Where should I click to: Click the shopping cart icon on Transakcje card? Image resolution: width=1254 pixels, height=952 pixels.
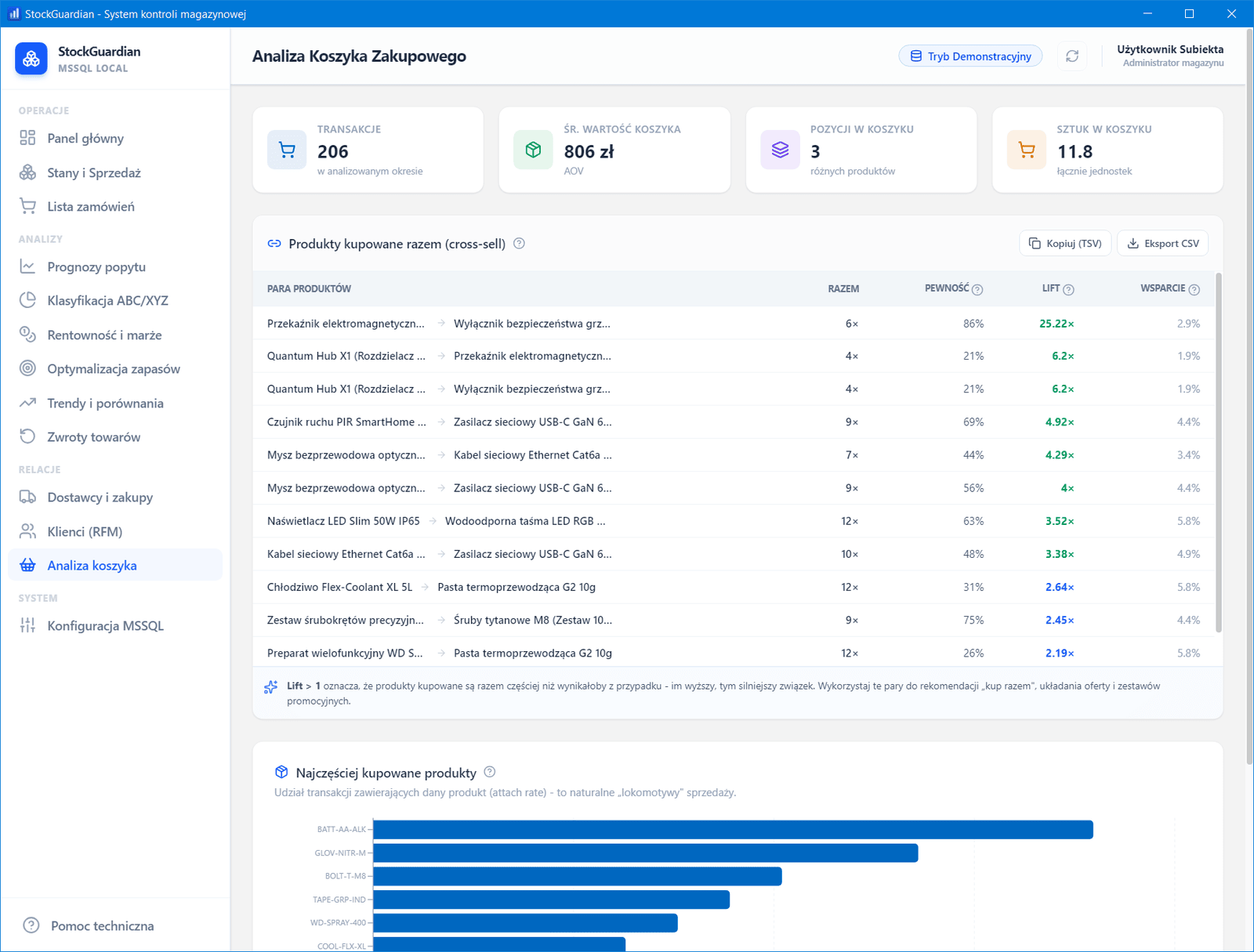coord(287,150)
